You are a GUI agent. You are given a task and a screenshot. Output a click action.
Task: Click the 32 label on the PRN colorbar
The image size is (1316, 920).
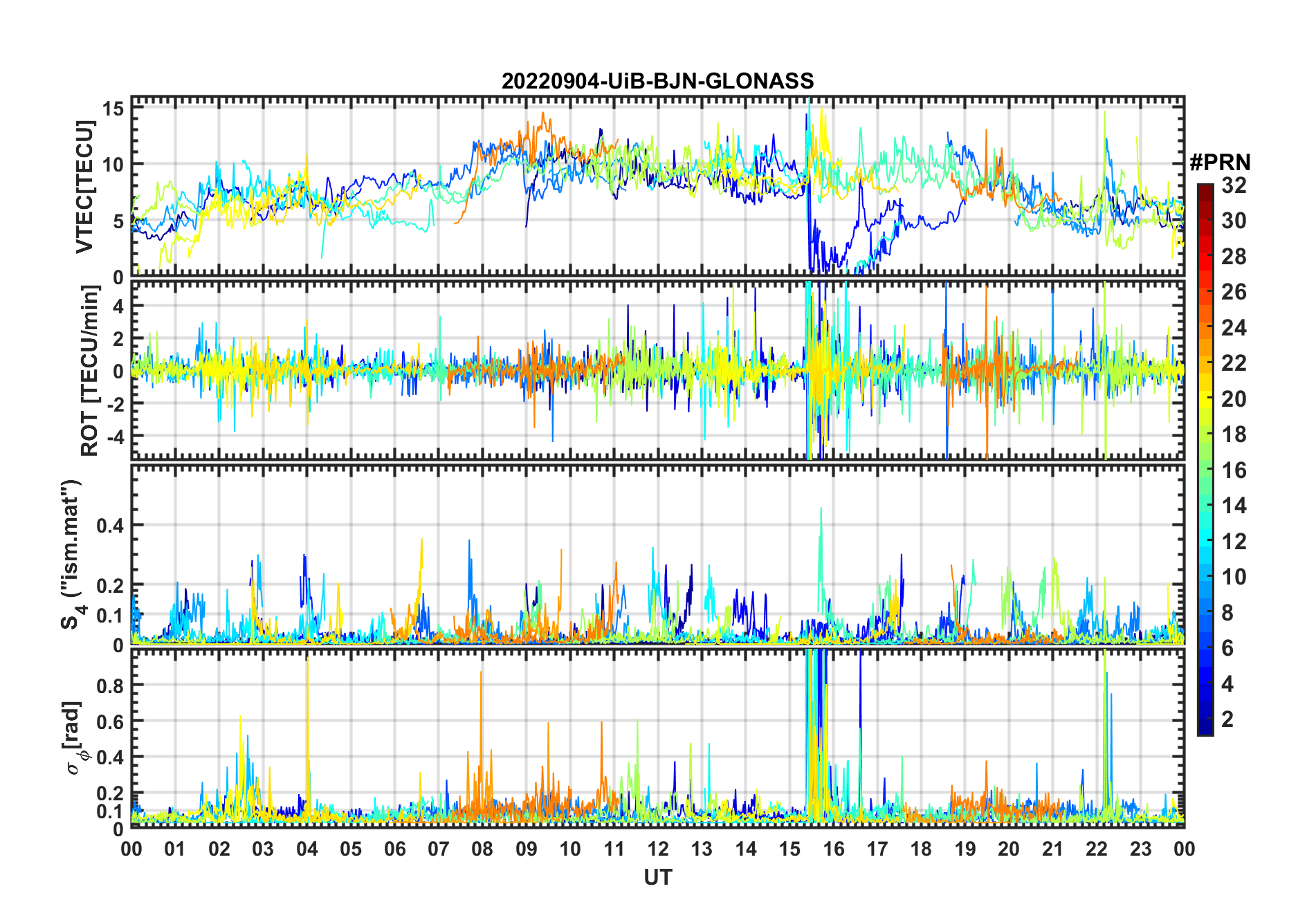(1234, 185)
